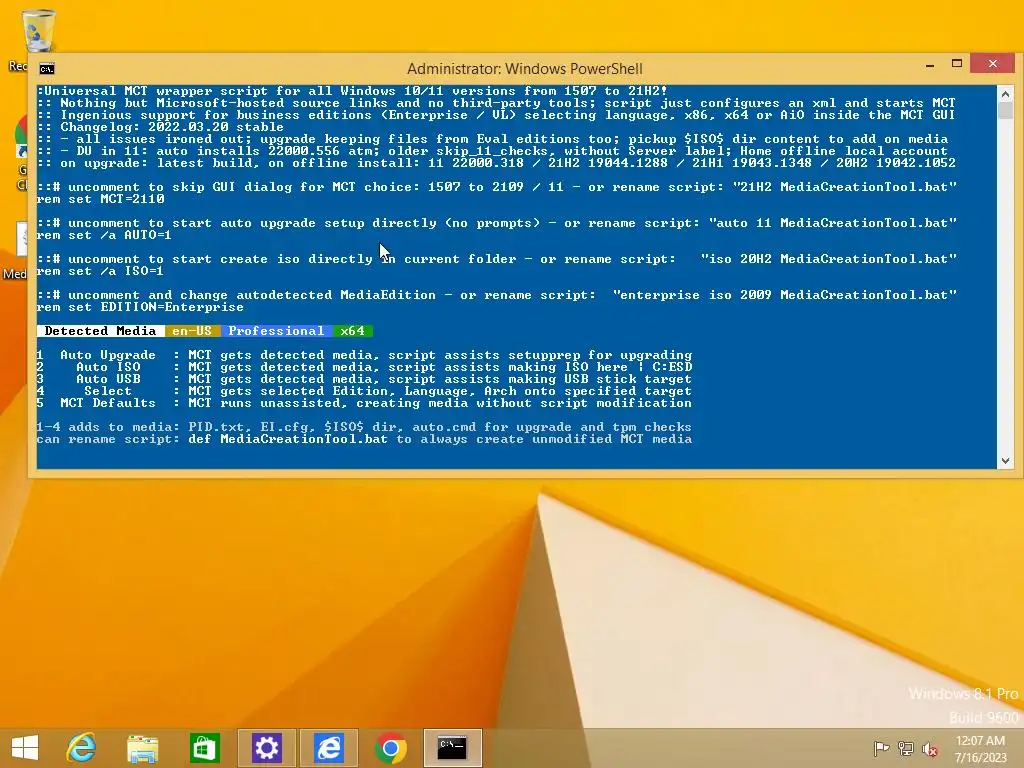Click the 'Detected Media' label
This screenshot has width=1024, height=768.
click(101, 331)
